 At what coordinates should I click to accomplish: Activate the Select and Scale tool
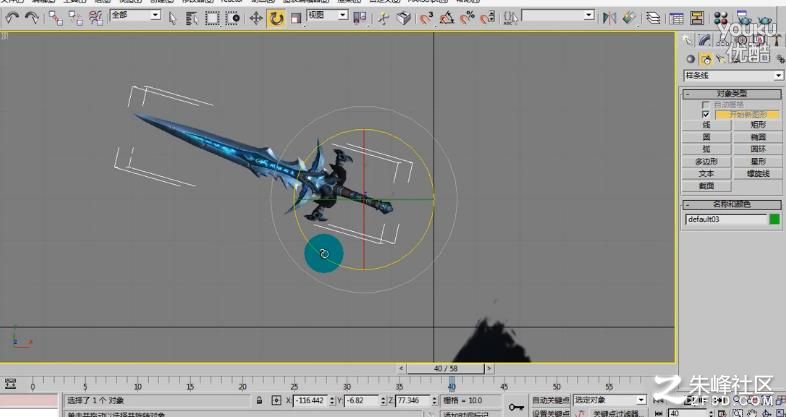pyautogui.click(x=296, y=19)
